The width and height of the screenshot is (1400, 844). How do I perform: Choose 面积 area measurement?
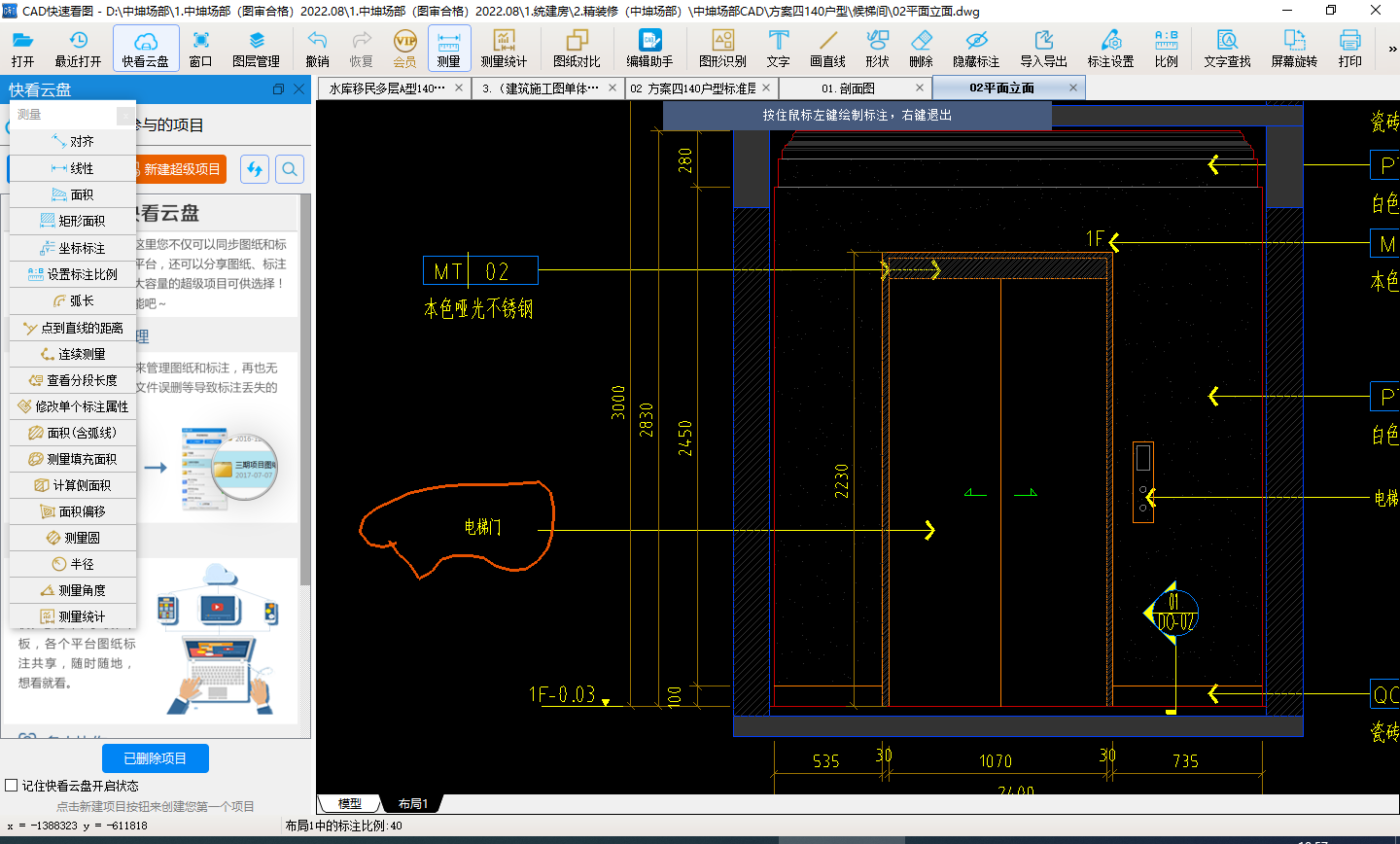73,194
